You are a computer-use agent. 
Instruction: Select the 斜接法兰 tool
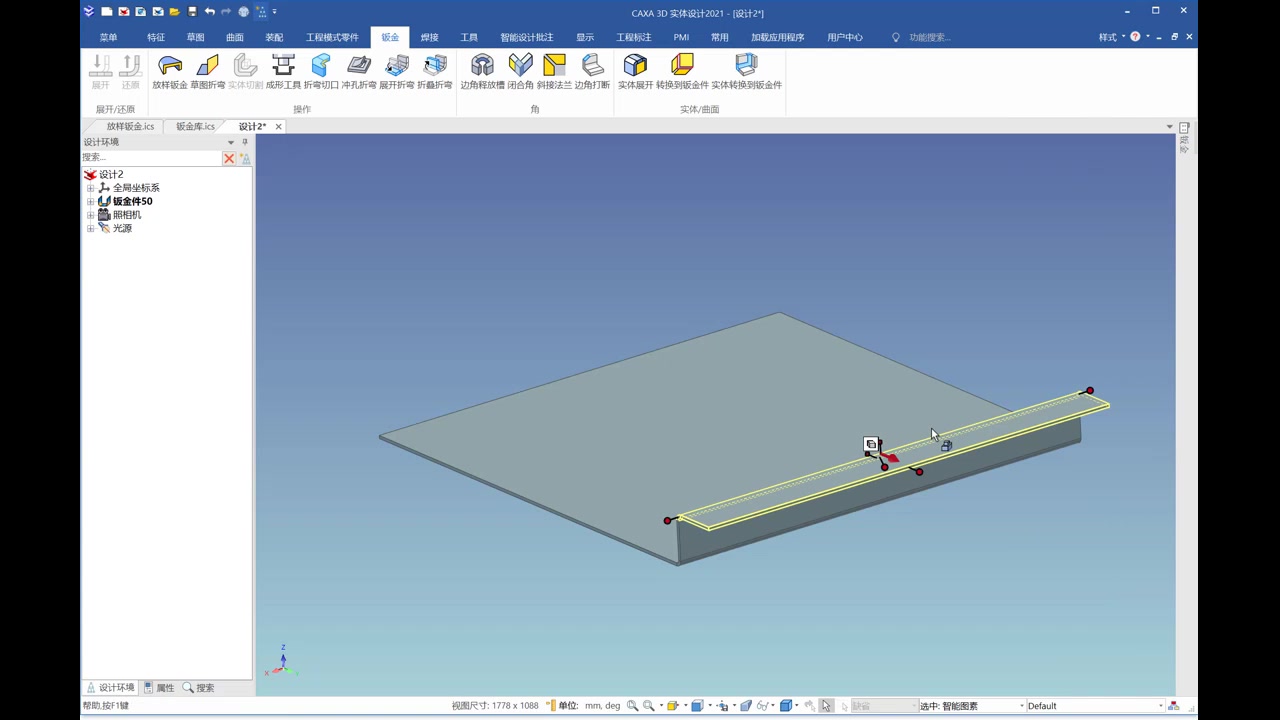[x=554, y=72]
